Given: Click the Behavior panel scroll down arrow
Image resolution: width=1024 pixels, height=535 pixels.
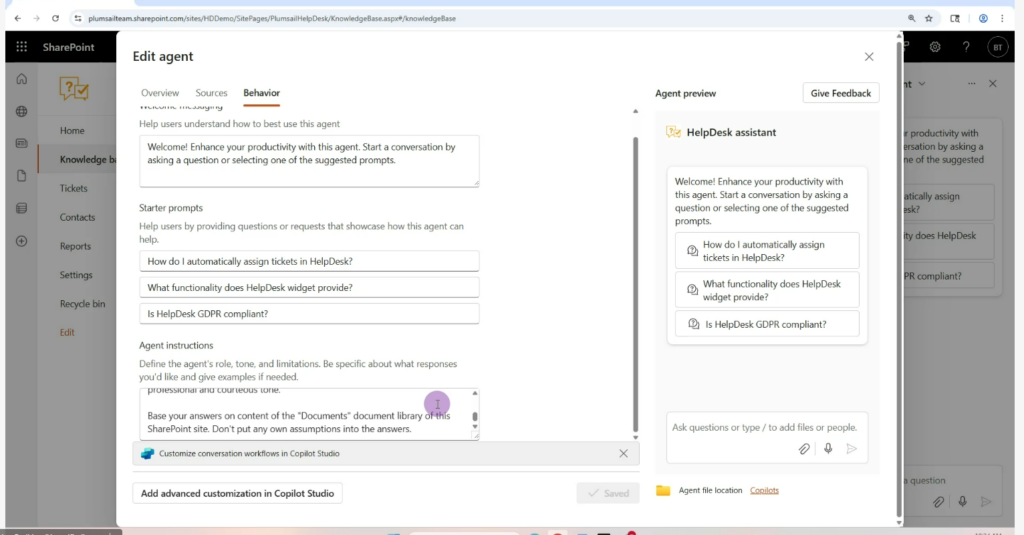Looking at the screenshot, I should click(635, 437).
